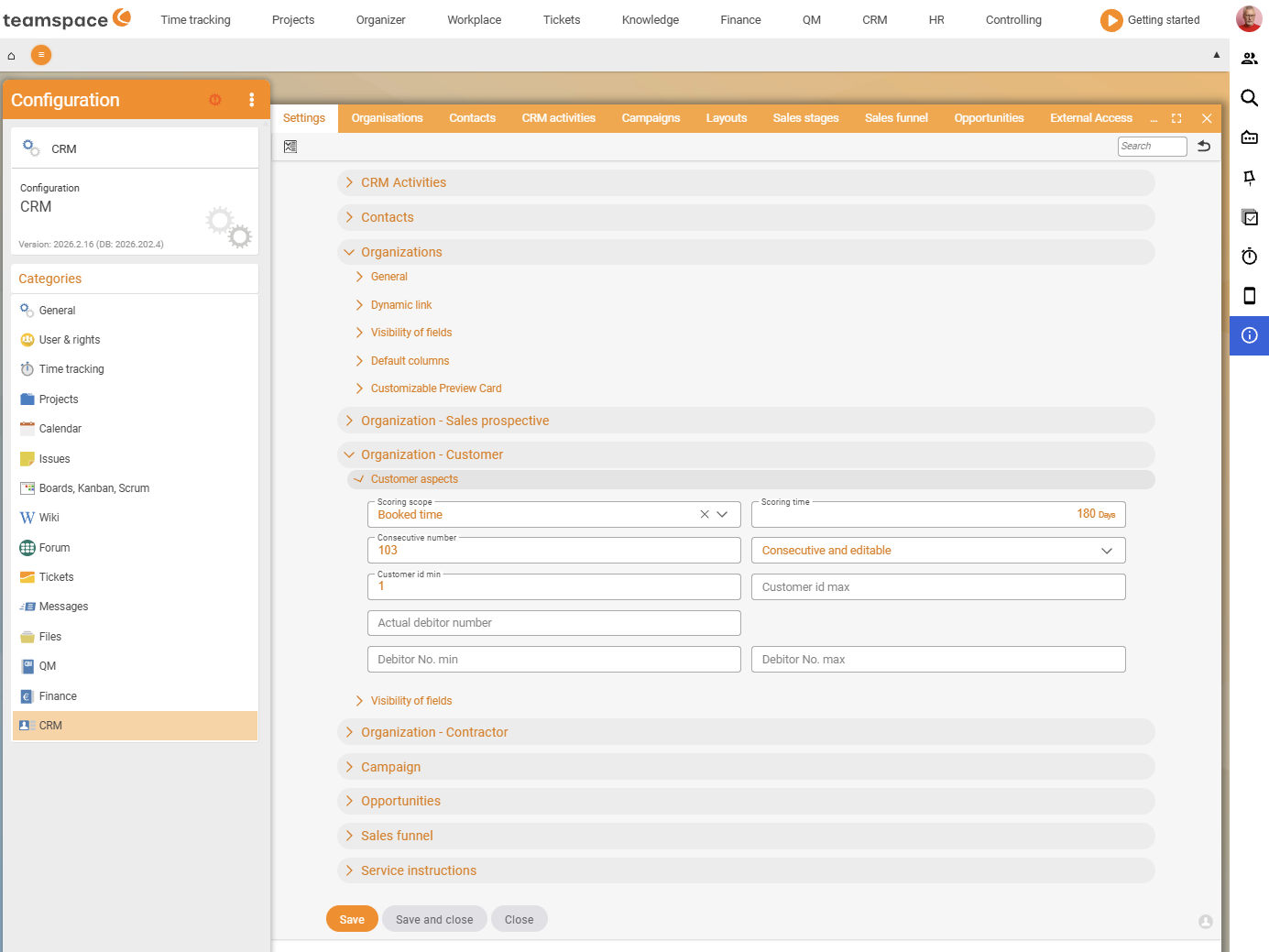This screenshot has width=1269, height=952.
Task: Expand the CRM Activities section
Action: [746, 183]
